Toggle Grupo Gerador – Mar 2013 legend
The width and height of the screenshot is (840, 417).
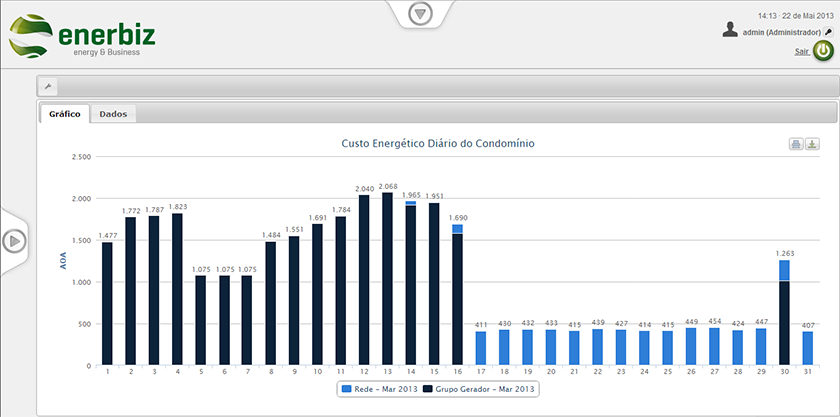[x=479, y=389]
